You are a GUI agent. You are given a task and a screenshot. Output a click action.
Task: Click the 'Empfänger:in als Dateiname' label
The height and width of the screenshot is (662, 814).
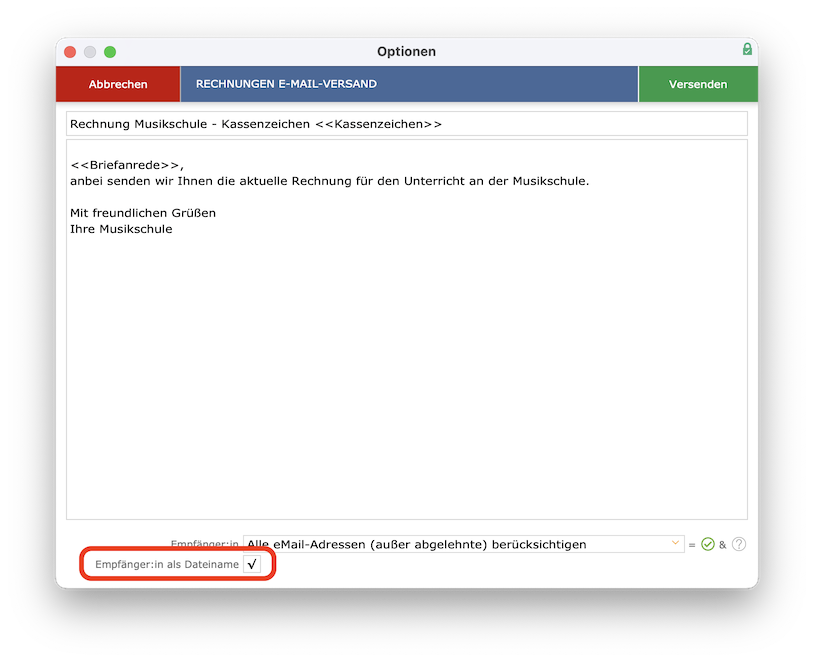pyautogui.click(x=166, y=565)
